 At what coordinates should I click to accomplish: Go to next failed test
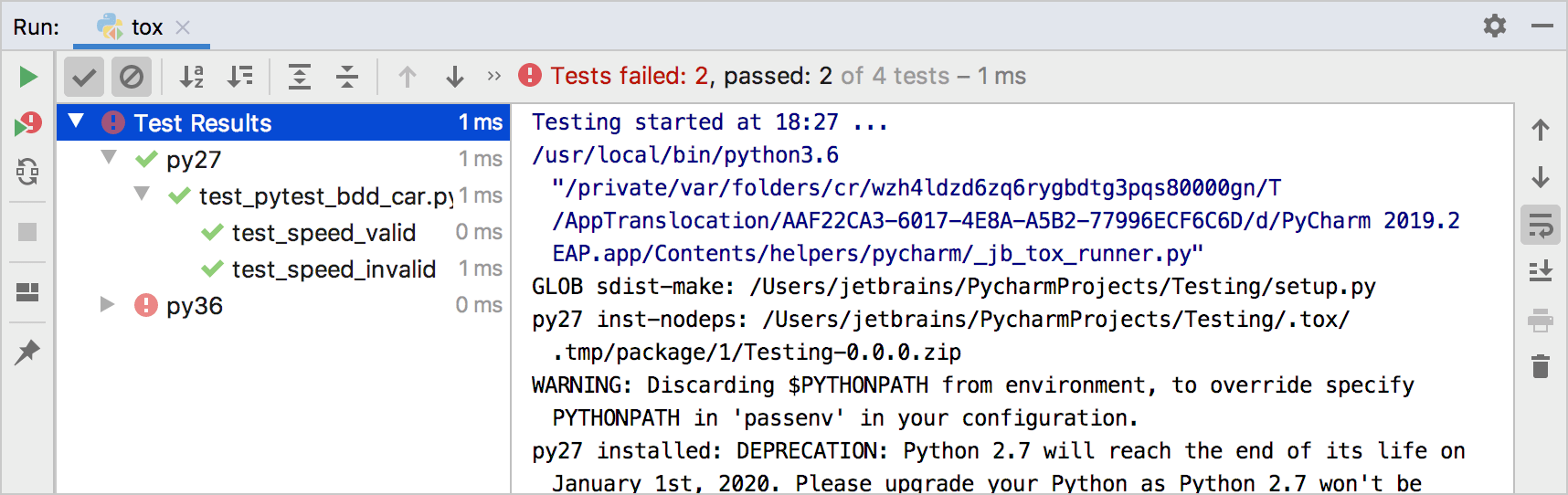coord(455,77)
